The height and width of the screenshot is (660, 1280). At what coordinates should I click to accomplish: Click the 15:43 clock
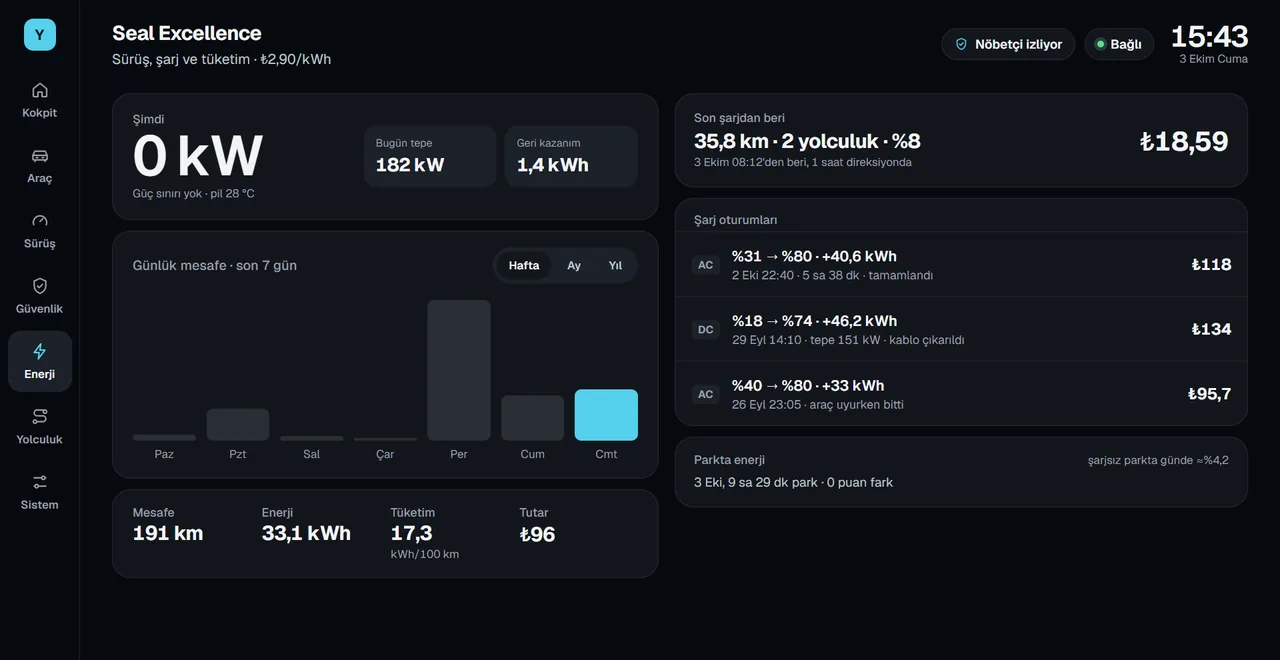[x=1209, y=37]
